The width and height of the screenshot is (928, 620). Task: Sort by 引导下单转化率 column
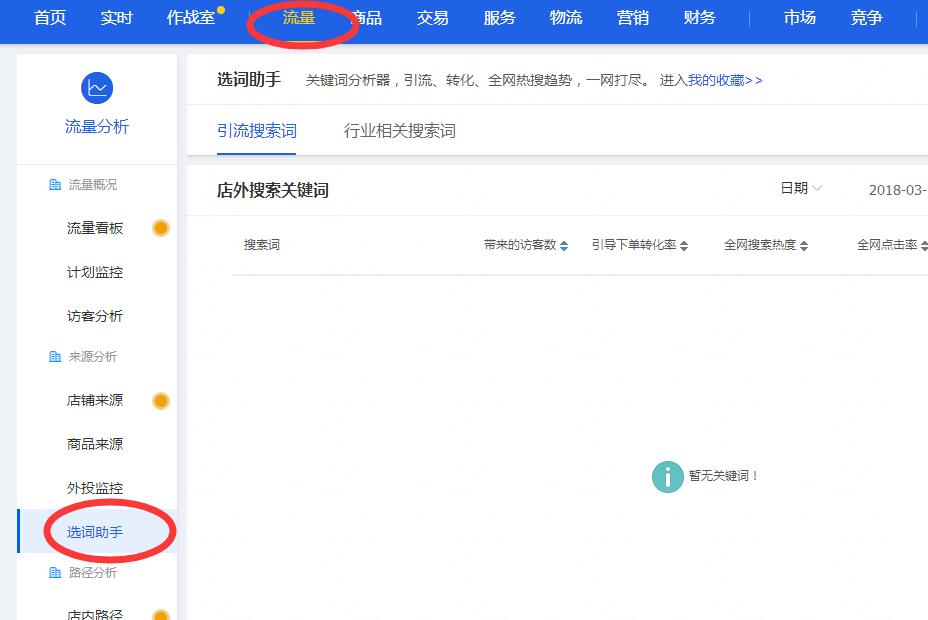pyautogui.click(x=684, y=246)
